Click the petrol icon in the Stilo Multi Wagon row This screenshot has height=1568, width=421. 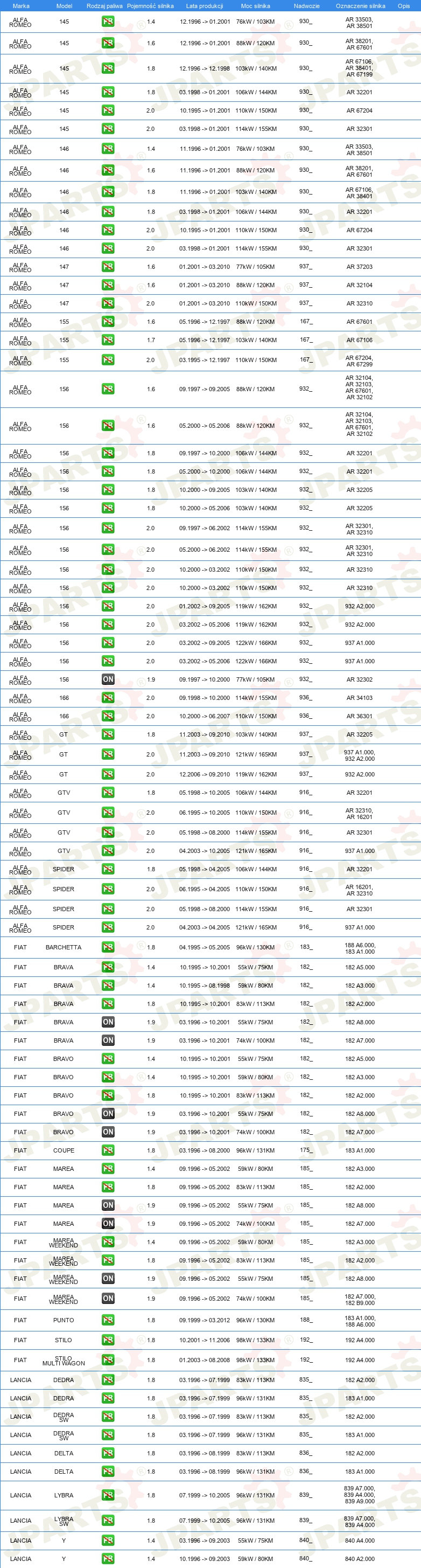(108, 1360)
